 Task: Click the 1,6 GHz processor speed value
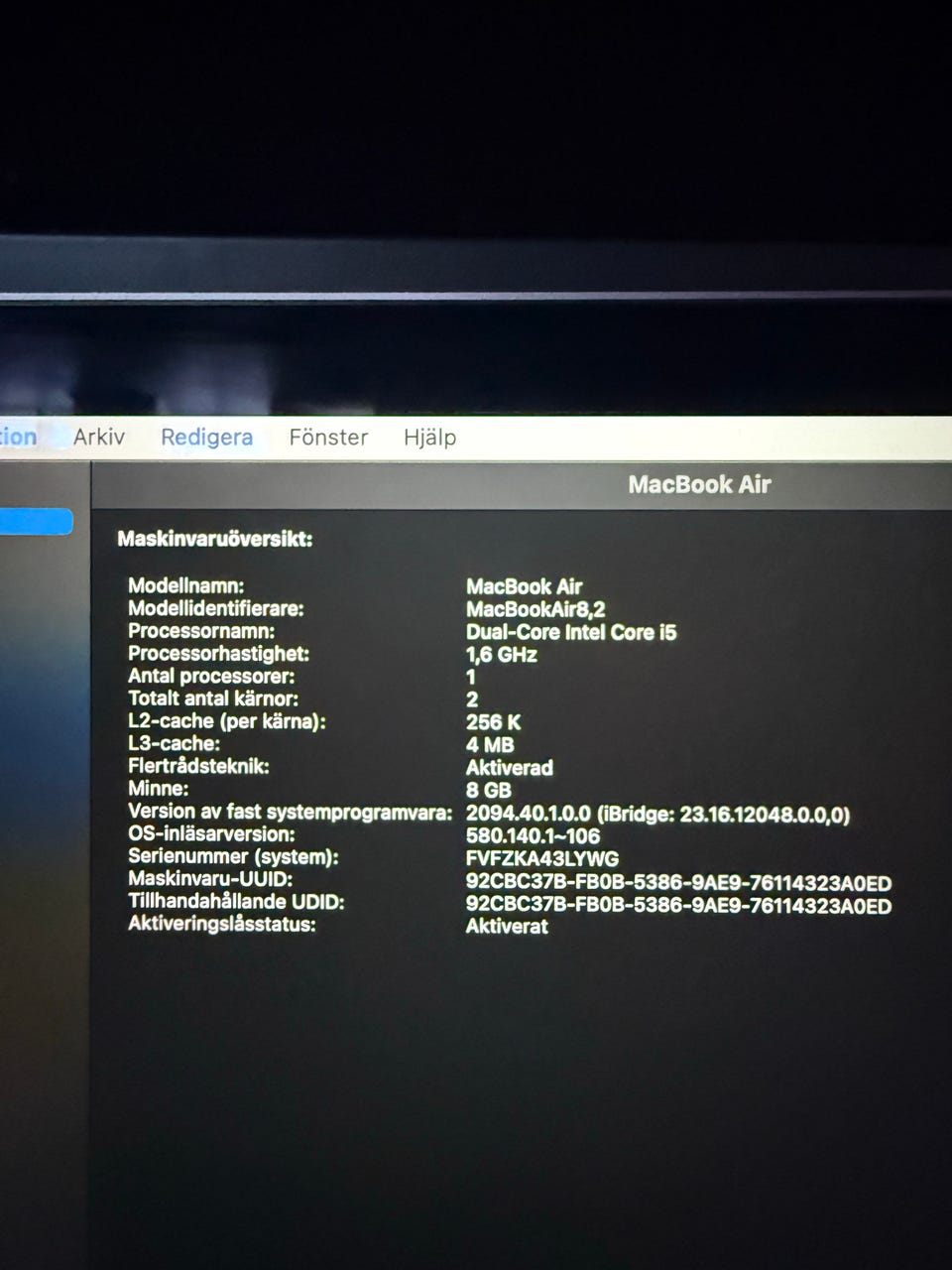[x=502, y=655]
